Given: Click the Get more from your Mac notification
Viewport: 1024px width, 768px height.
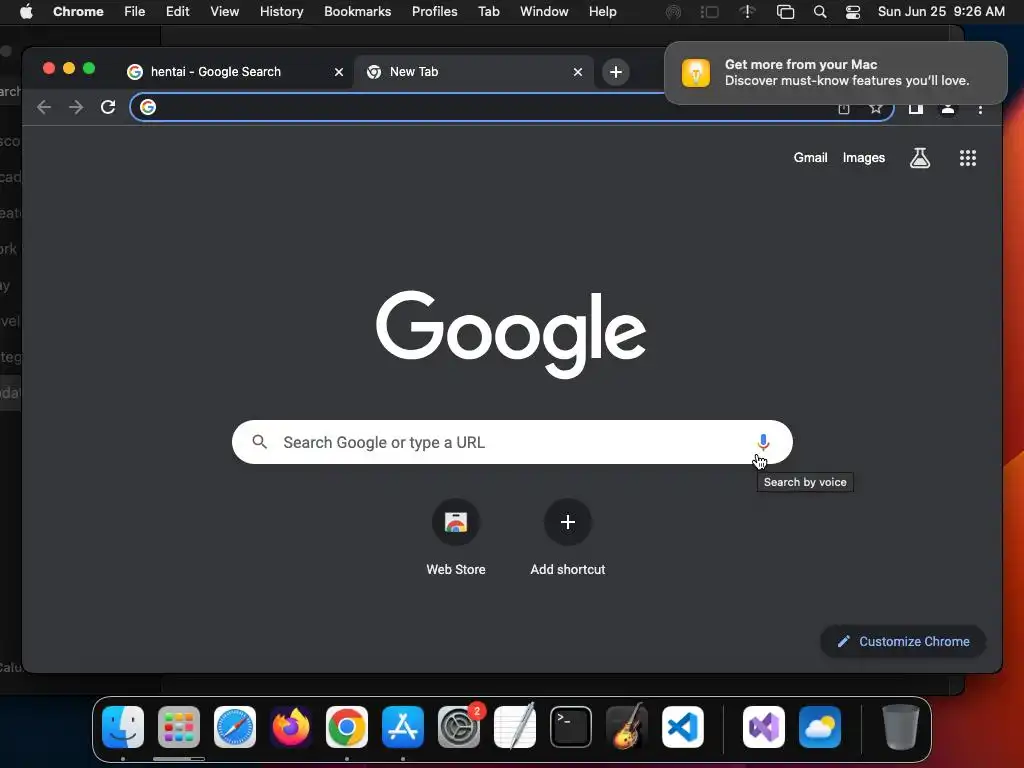Looking at the screenshot, I should pyautogui.click(x=836, y=72).
